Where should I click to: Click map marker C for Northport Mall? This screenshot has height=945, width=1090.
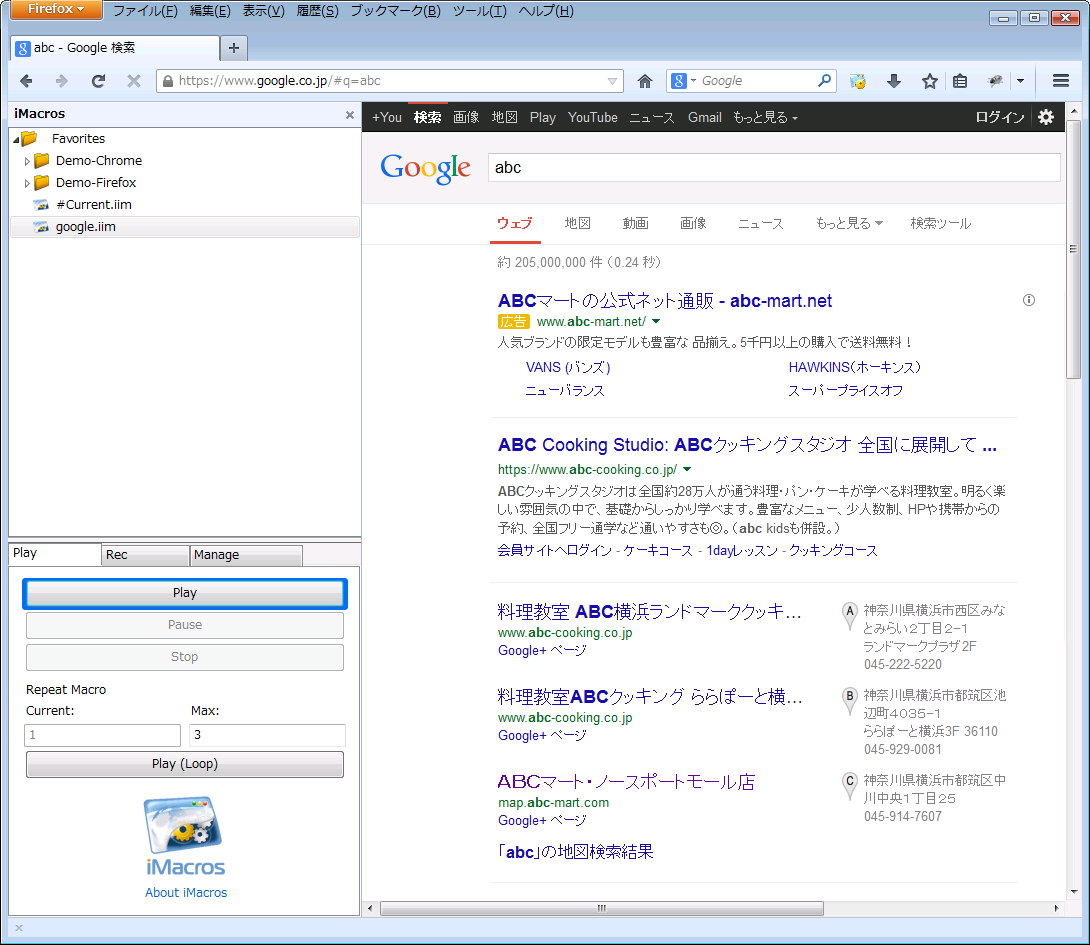click(849, 785)
